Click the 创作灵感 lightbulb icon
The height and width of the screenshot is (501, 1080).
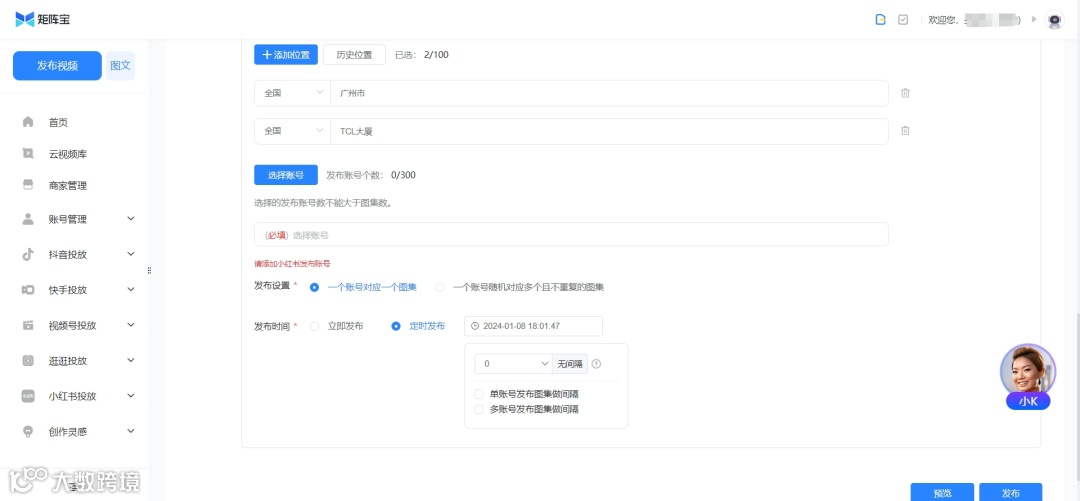click(28, 431)
